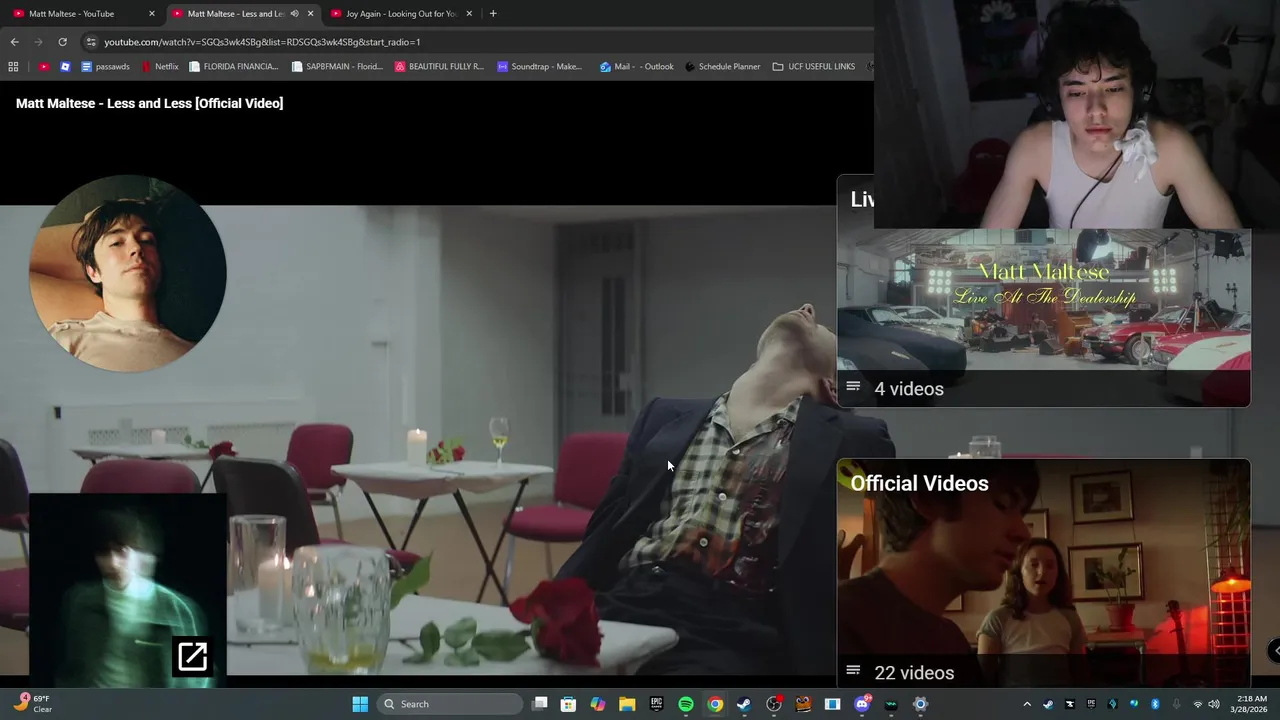Close the Matt Maltese - YouTube tab
Viewport: 1280px width, 720px height.
152,14
